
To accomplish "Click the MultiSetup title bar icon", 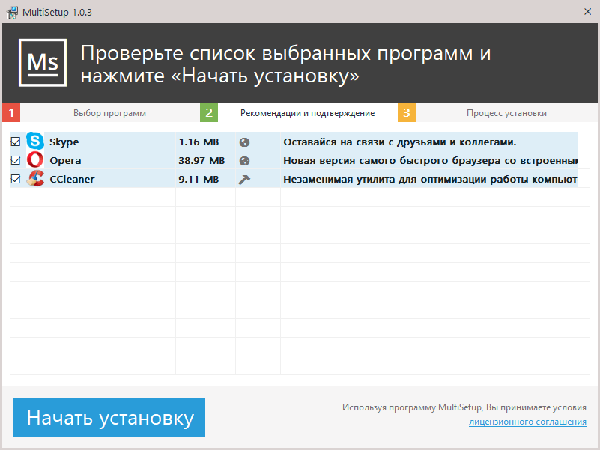I will [11, 11].
